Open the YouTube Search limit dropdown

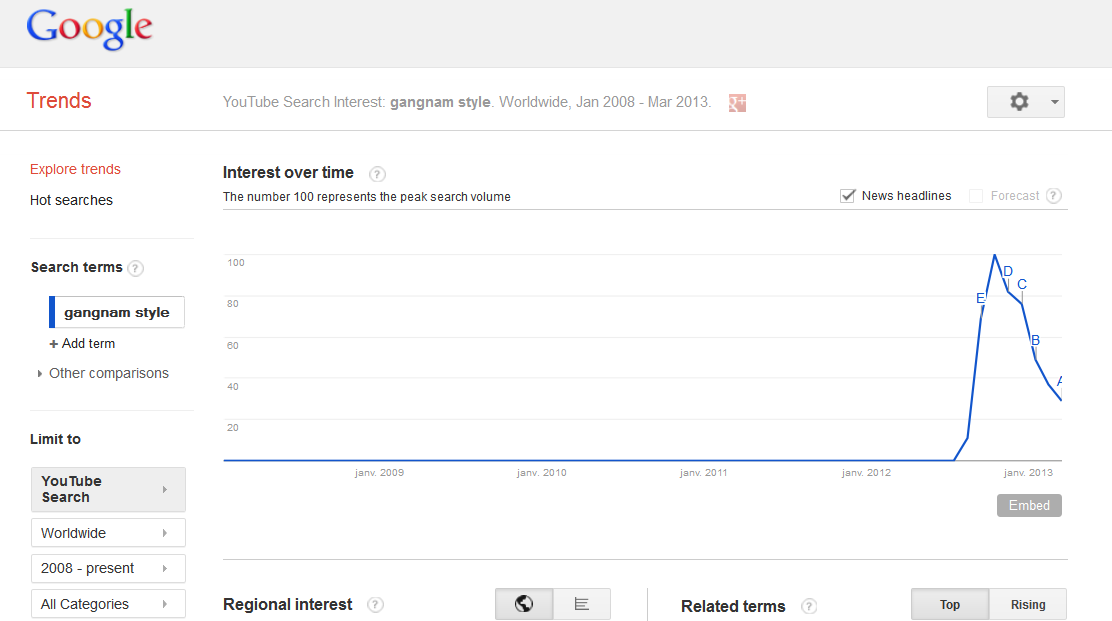pyautogui.click(x=109, y=489)
